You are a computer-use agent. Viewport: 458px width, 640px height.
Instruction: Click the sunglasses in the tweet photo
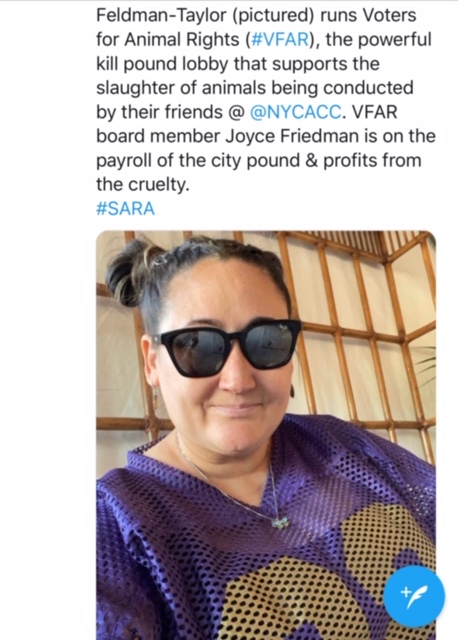227,346
